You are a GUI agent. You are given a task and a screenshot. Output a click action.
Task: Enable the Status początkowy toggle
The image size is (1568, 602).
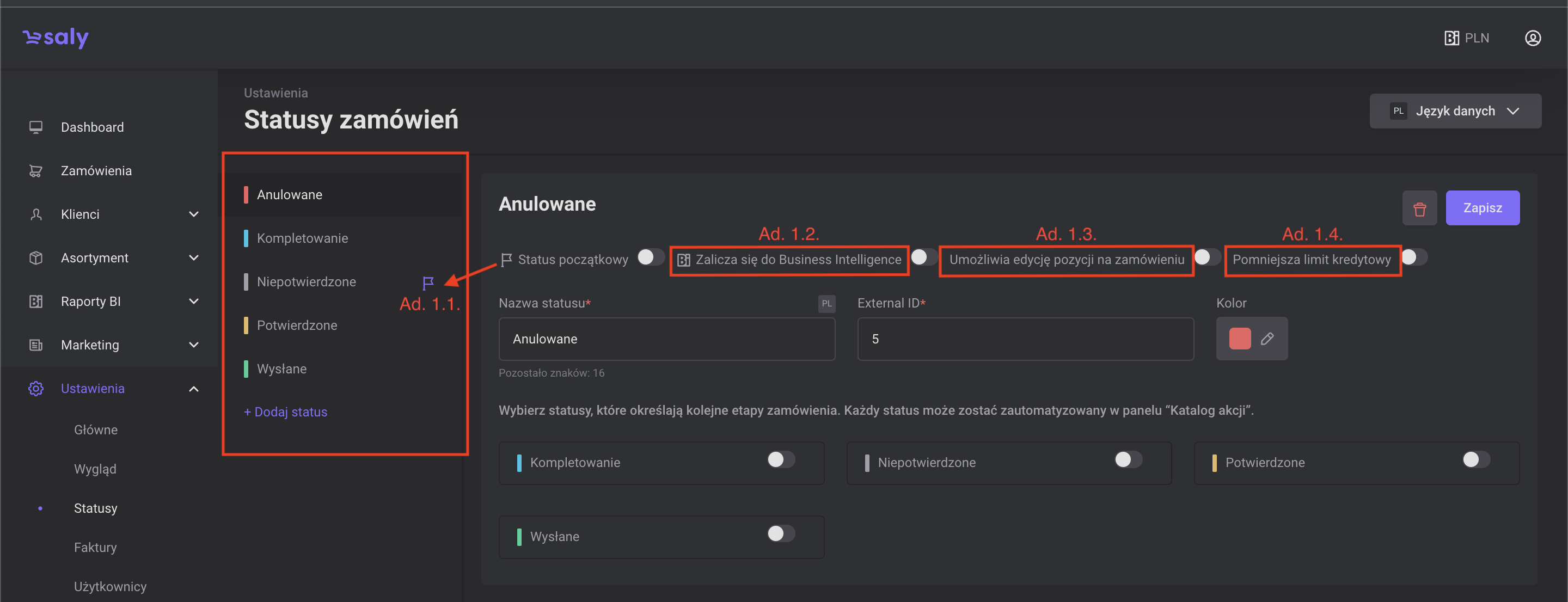(x=650, y=257)
